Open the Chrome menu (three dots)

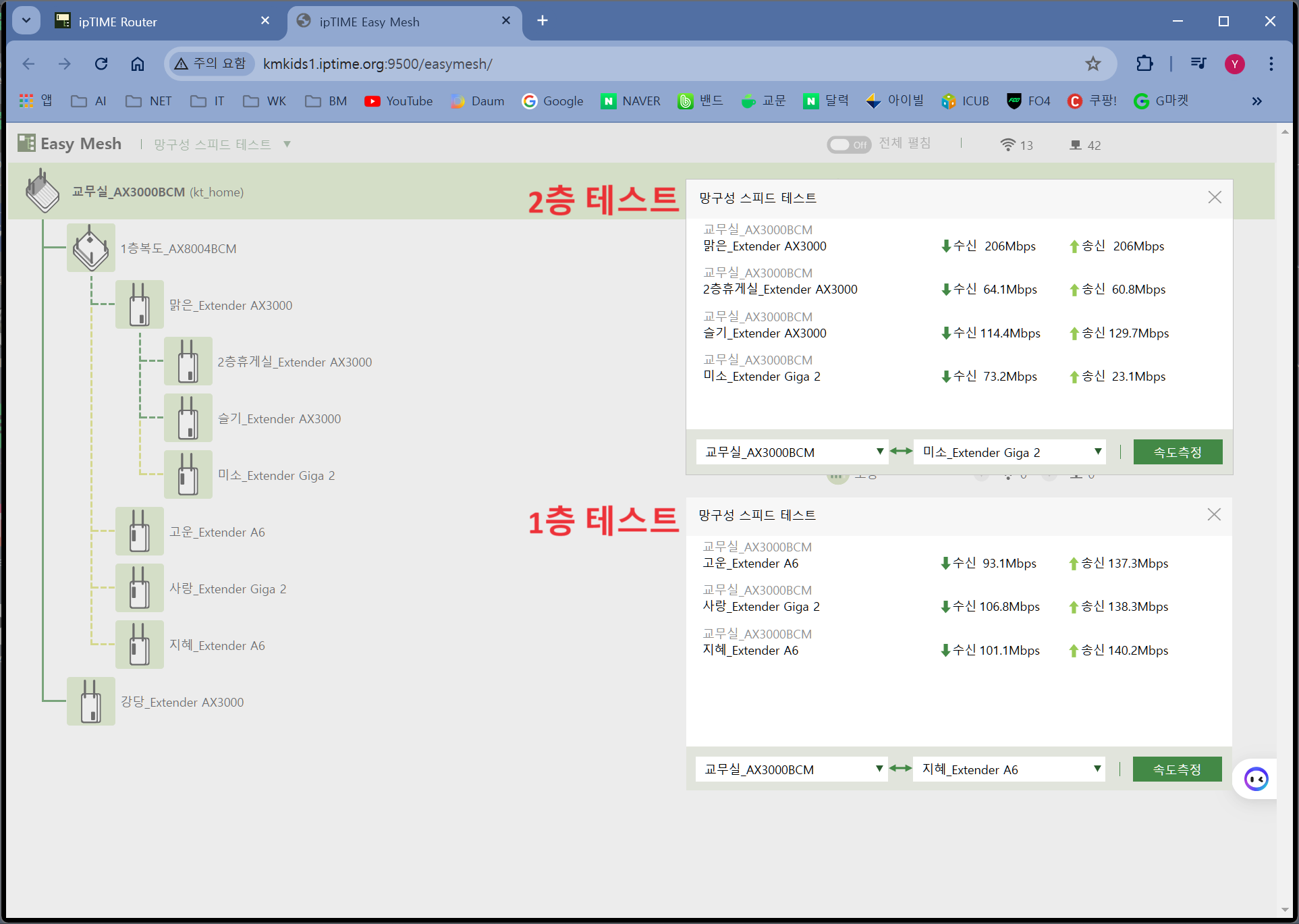(1271, 63)
